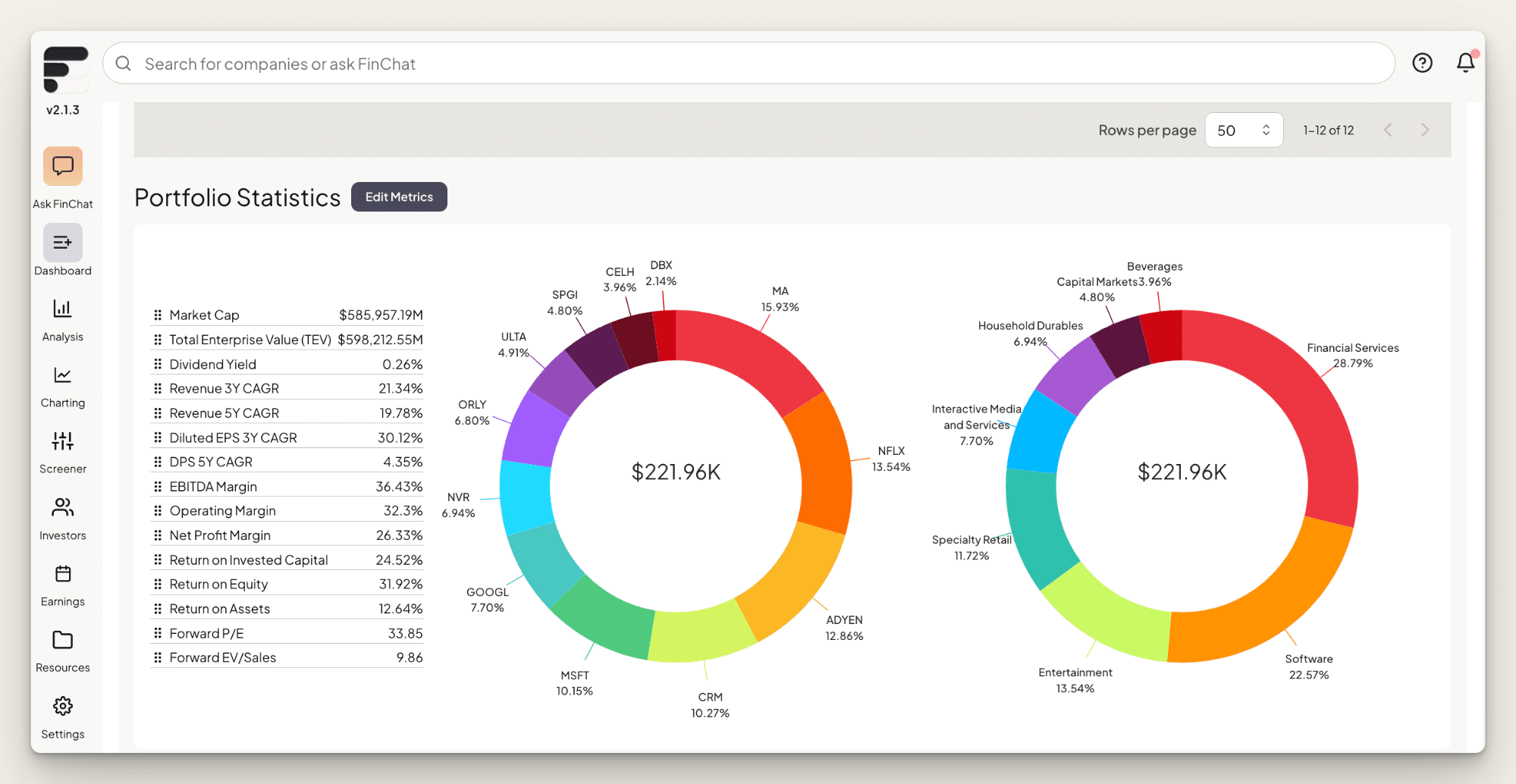Open the notifications bell
This screenshot has height=784, width=1516.
pyautogui.click(x=1465, y=63)
